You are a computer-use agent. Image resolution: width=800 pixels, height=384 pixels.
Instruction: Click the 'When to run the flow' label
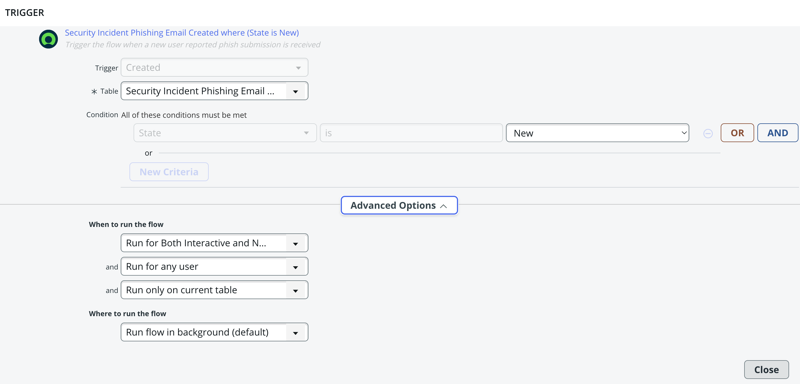[x=126, y=224]
